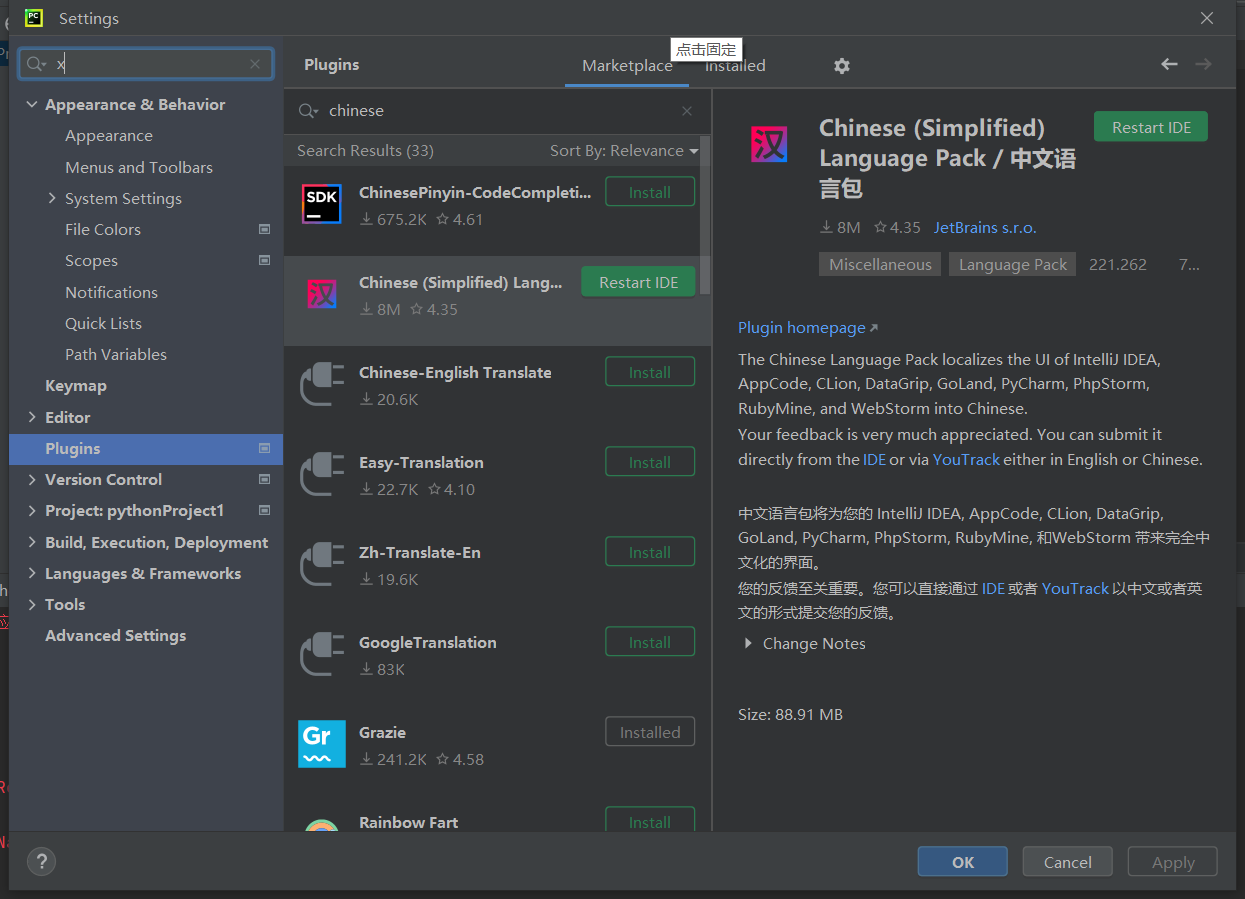1245x899 pixels.
Task: Click the Chinese Simplified Language Pack list icon
Action: (322, 294)
